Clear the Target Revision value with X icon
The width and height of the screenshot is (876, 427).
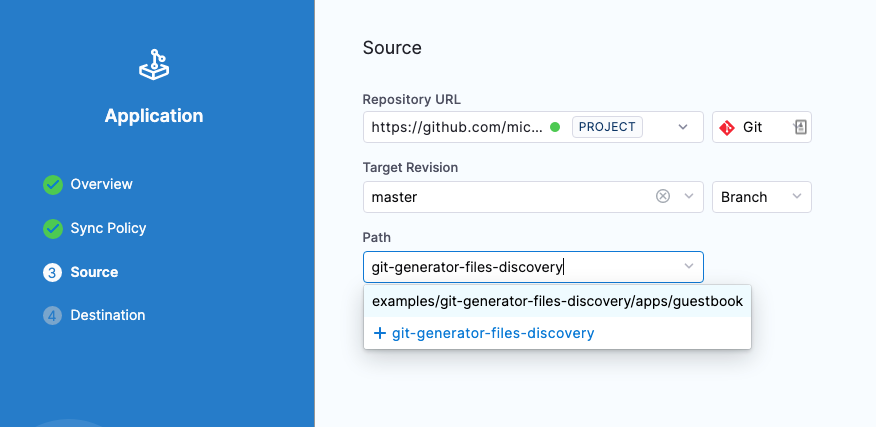coord(662,197)
